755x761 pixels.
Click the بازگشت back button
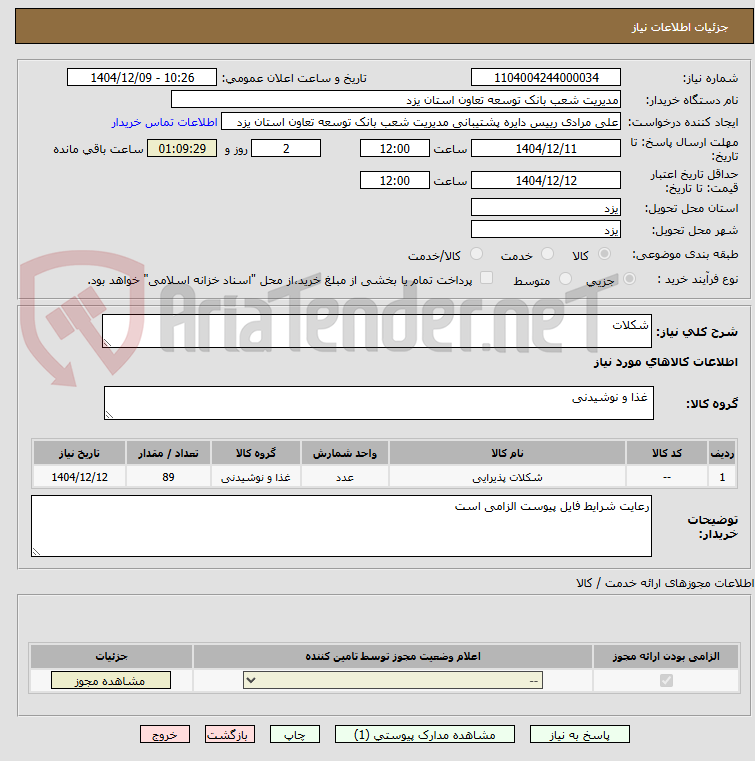click(x=230, y=734)
